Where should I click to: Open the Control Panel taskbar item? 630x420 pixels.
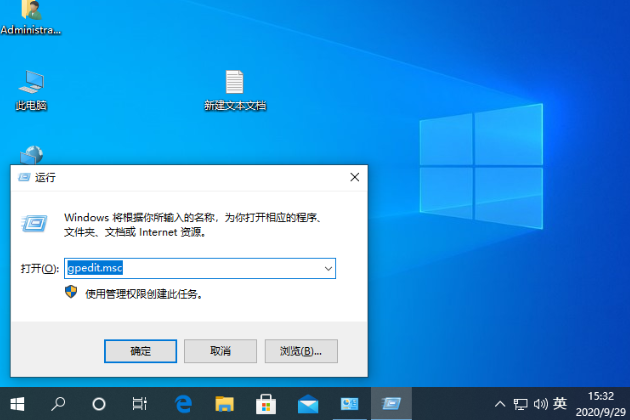click(350, 404)
